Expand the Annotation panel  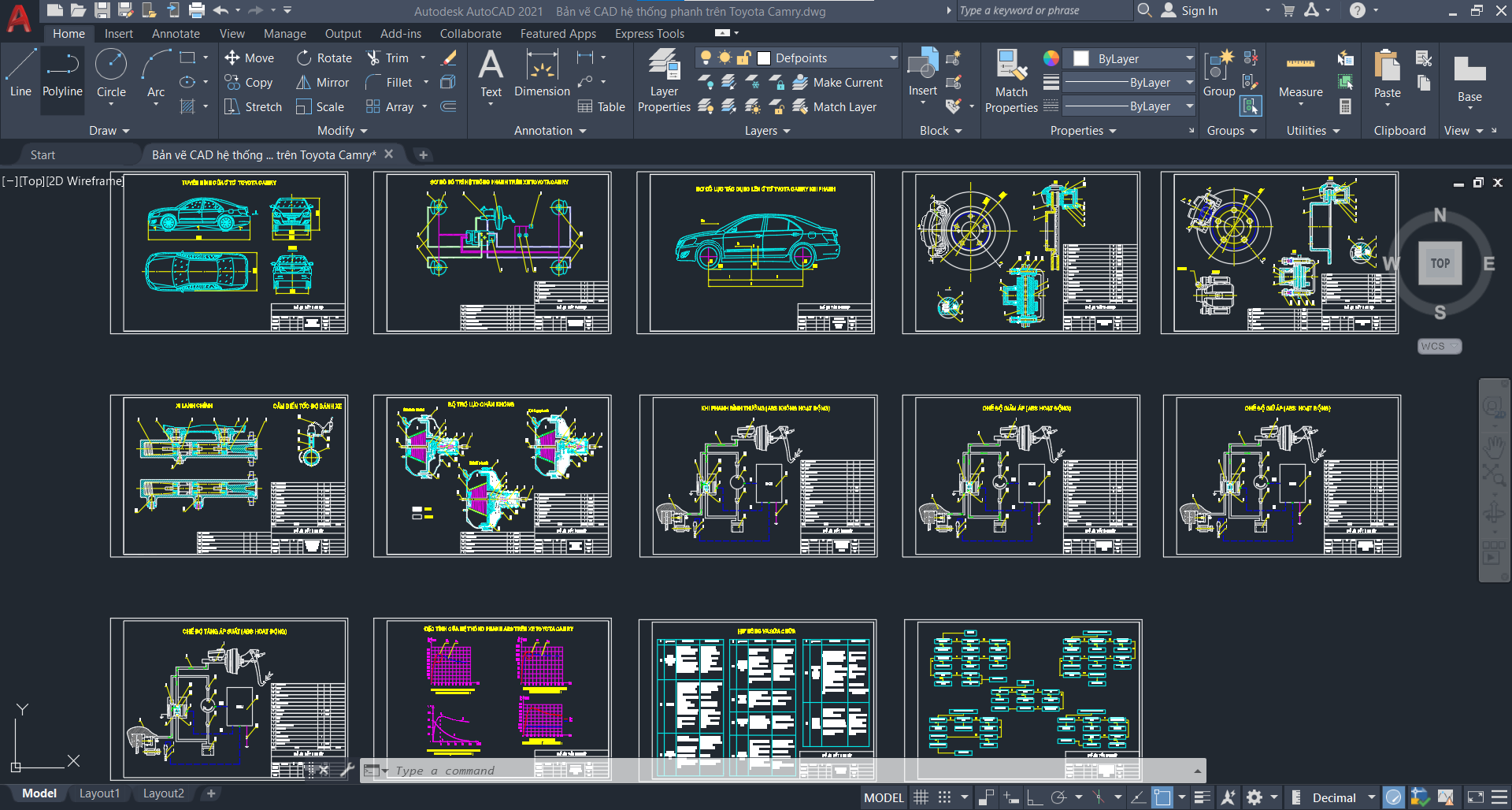tap(550, 131)
